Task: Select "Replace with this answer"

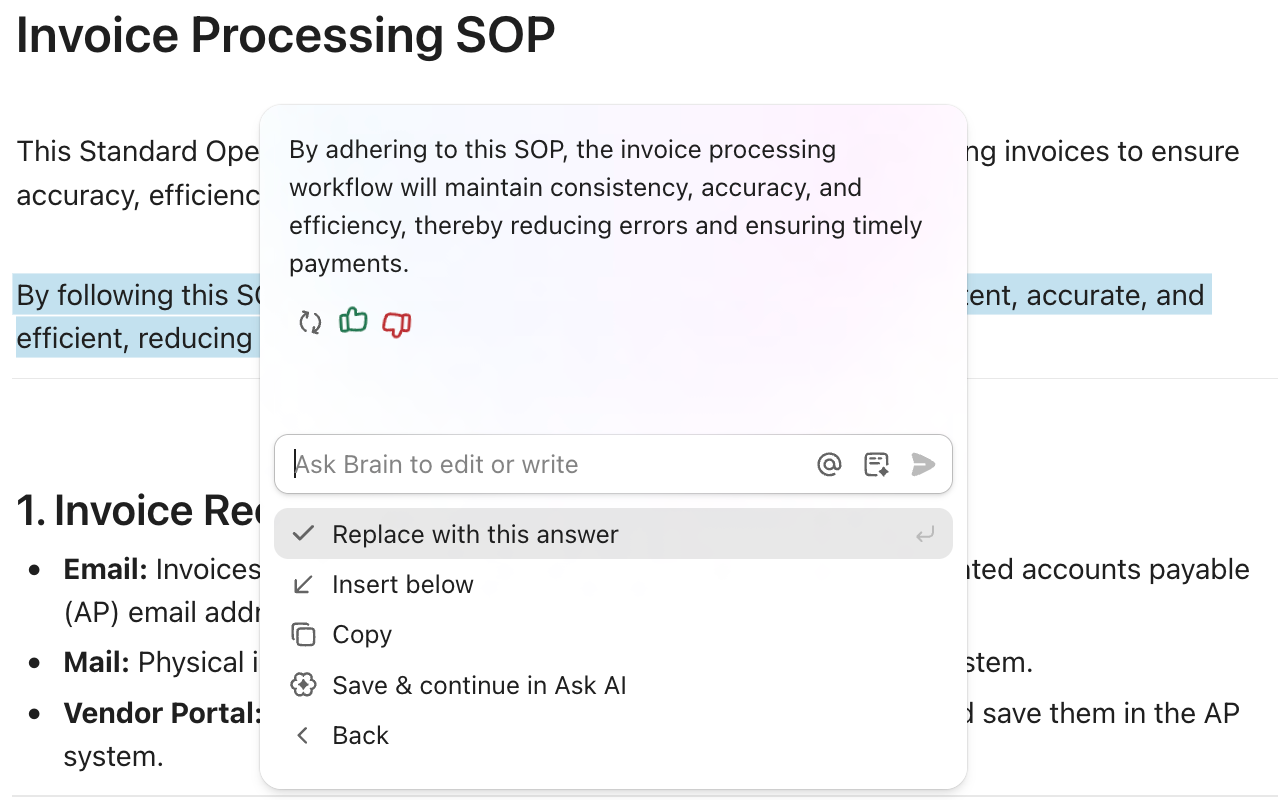Action: point(475,534)
